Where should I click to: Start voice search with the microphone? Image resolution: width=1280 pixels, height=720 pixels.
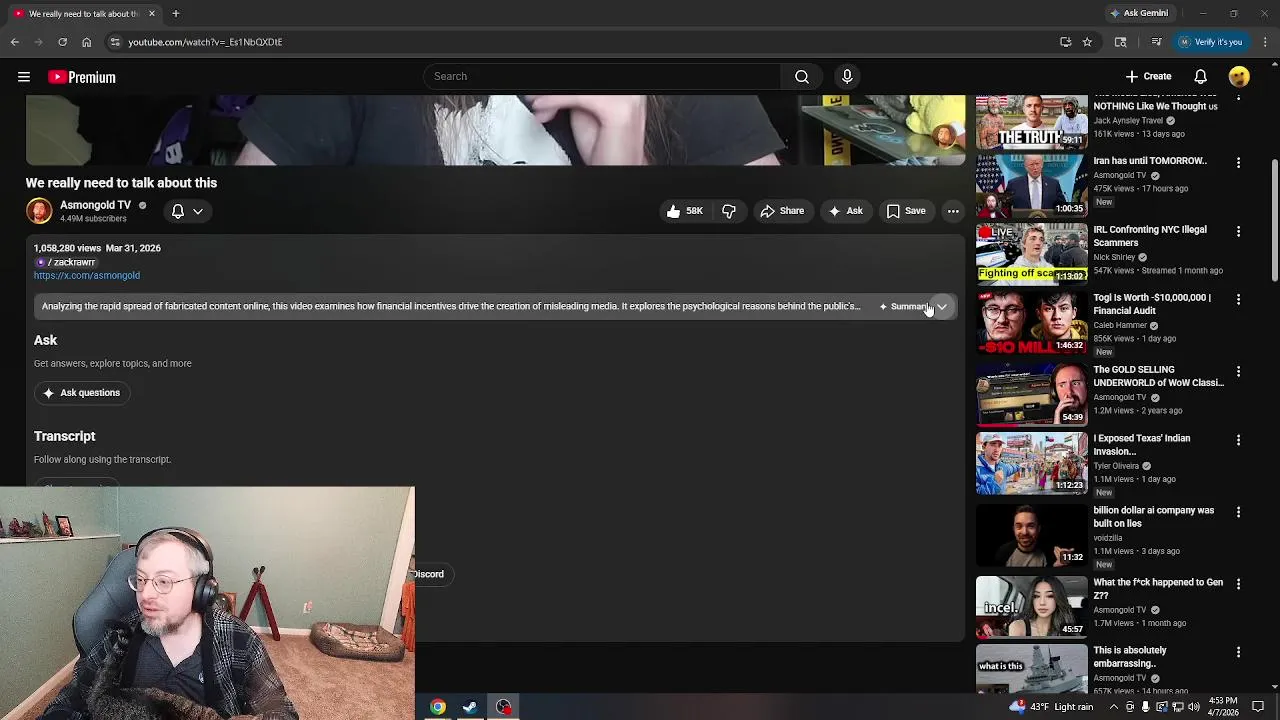847,77
